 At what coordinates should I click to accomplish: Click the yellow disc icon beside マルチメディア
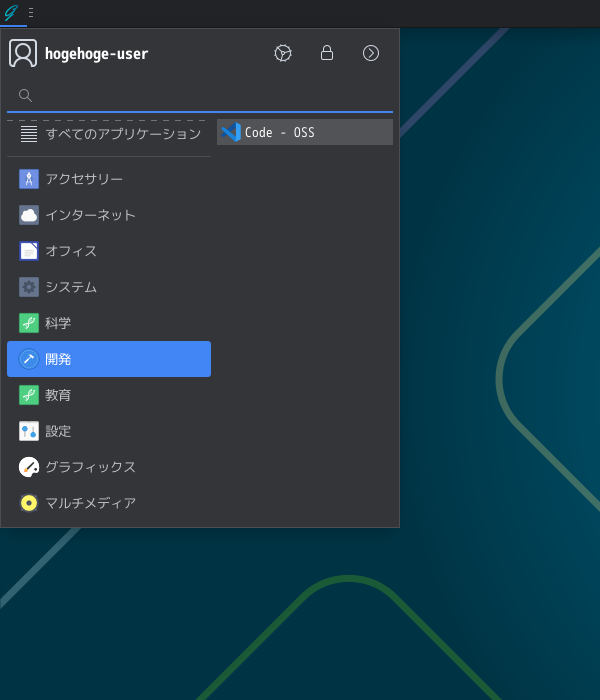tap(29, 503)
